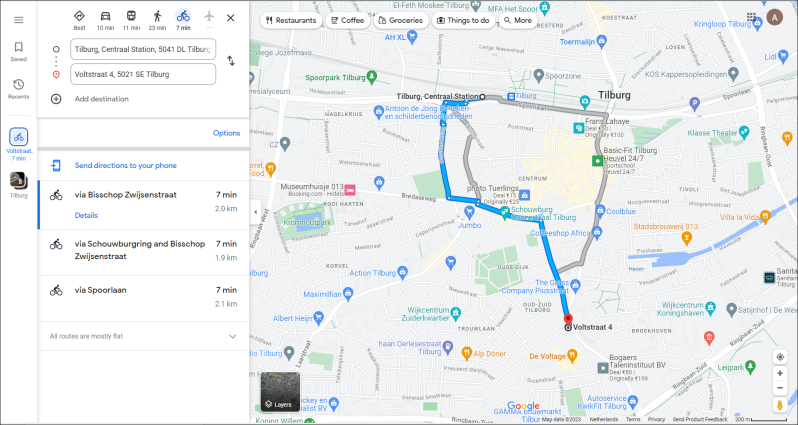Click Send directions to your phone
Viewport: 798px width, 425px height.
(126, 165)
